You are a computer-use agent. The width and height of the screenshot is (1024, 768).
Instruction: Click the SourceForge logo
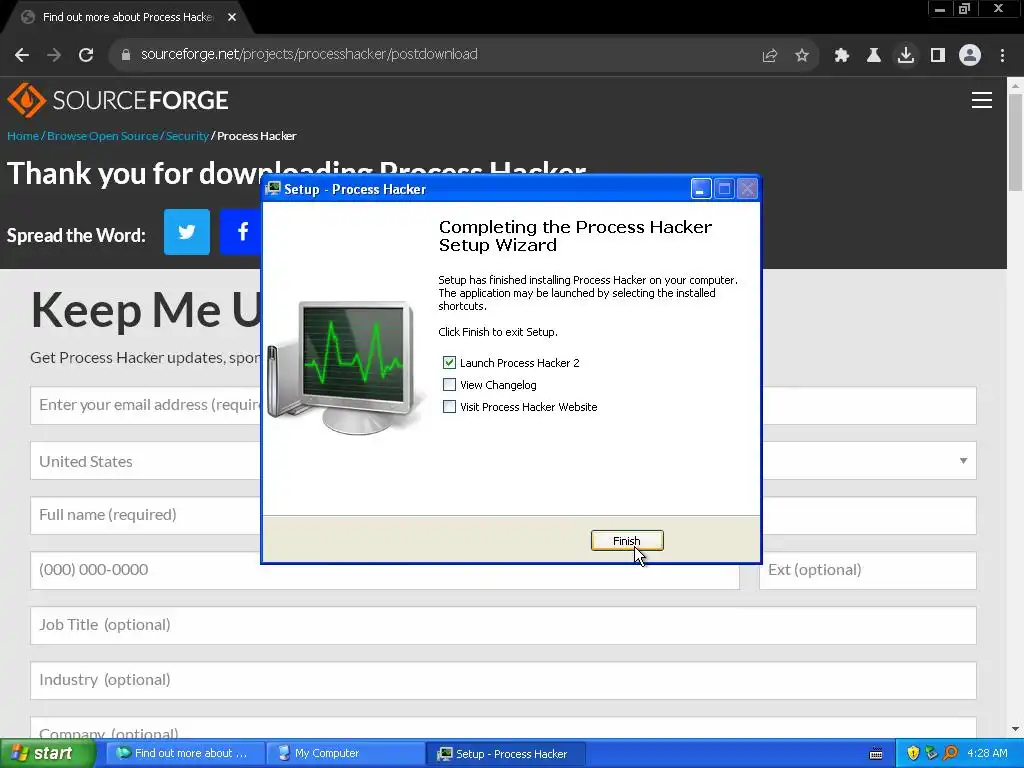[x=118, y=100]
